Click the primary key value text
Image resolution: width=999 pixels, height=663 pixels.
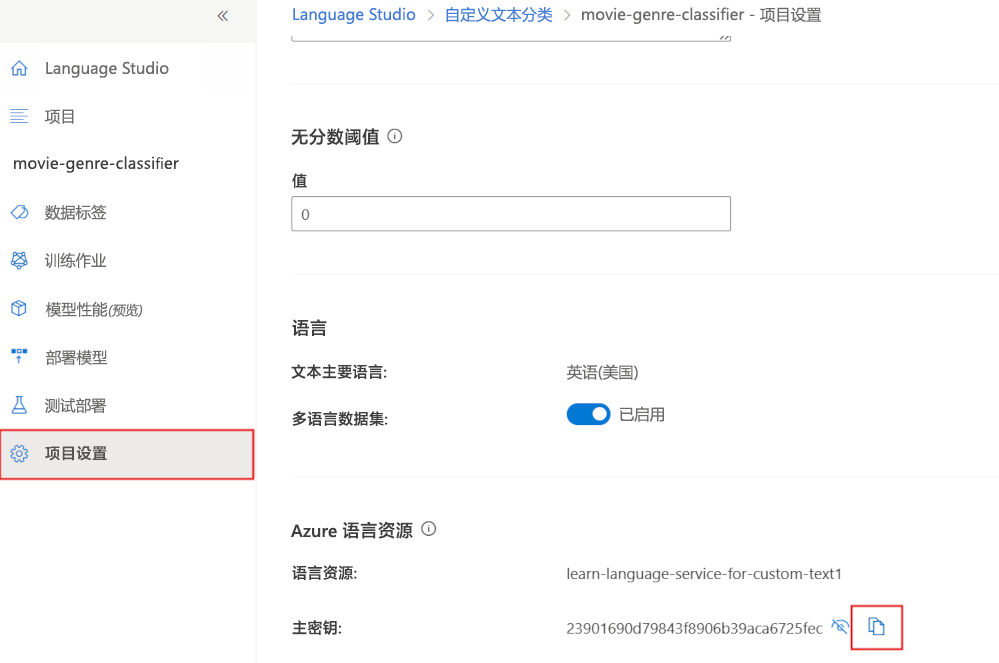click(x=694, y=629)
